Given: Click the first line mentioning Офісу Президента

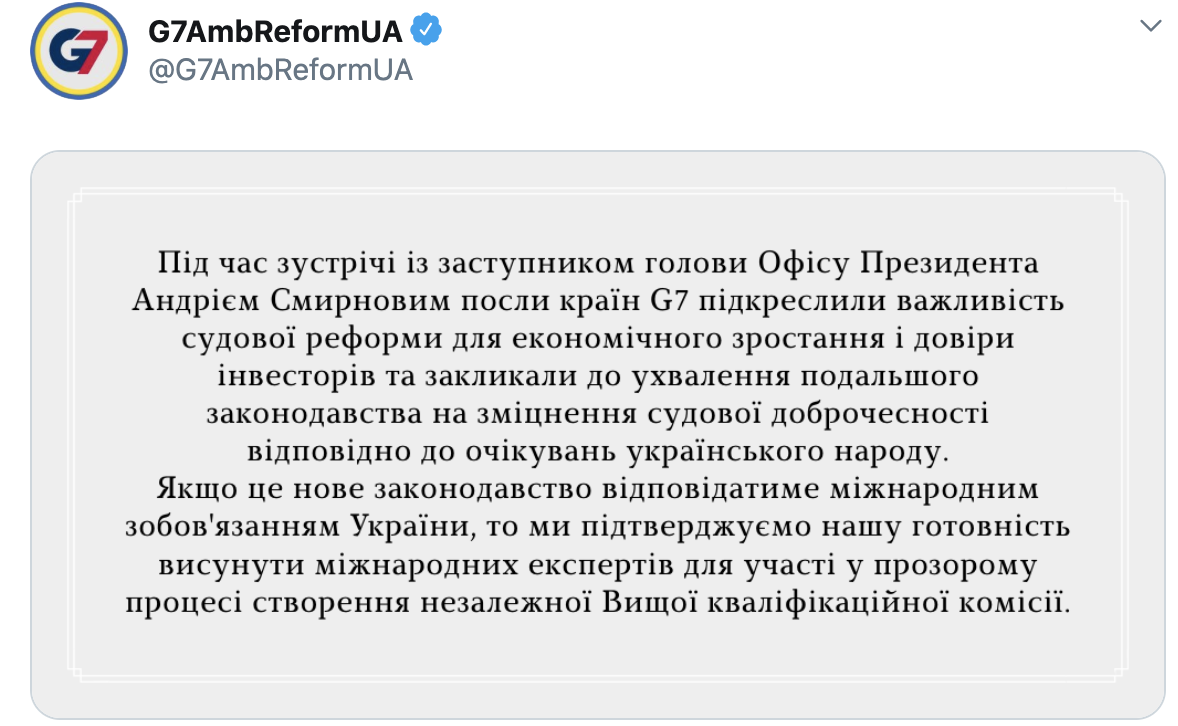Looking at the screenshot, I should [597, 263].
